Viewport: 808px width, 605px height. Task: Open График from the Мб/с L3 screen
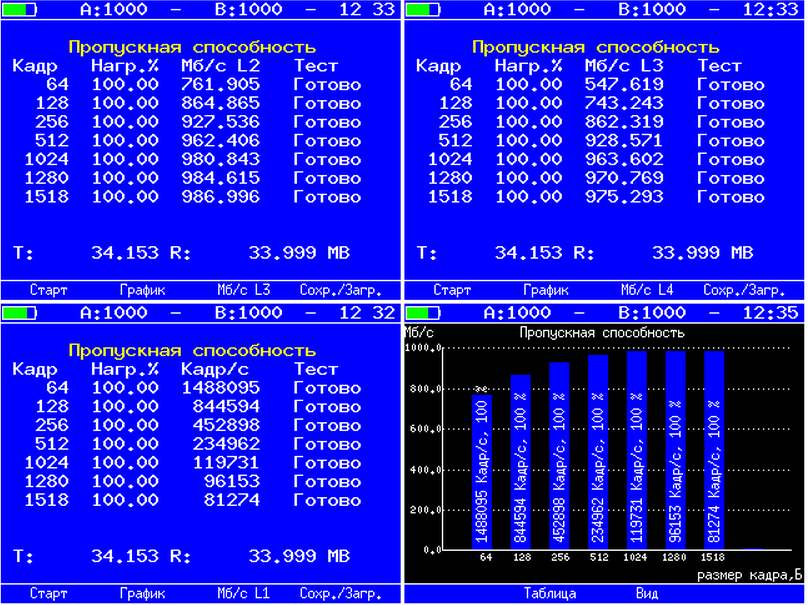pos(546,290)
